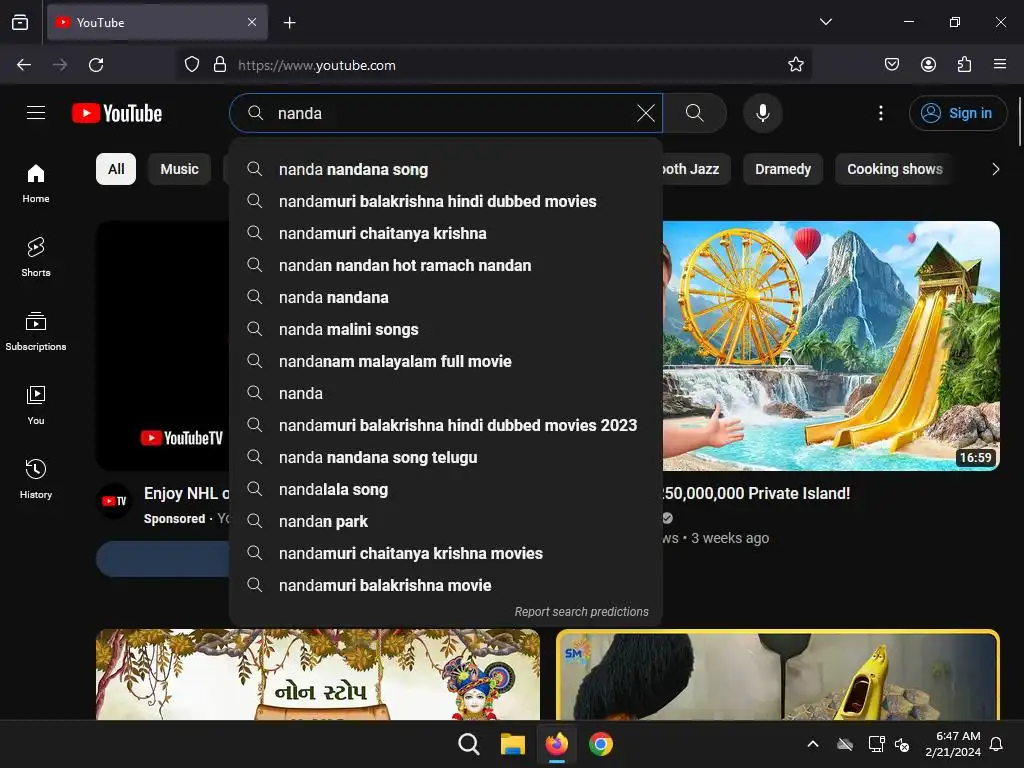The image size is (1024, 768).
Task: Click the page vertical scrollbar
Action: (x=1019, y=122)
